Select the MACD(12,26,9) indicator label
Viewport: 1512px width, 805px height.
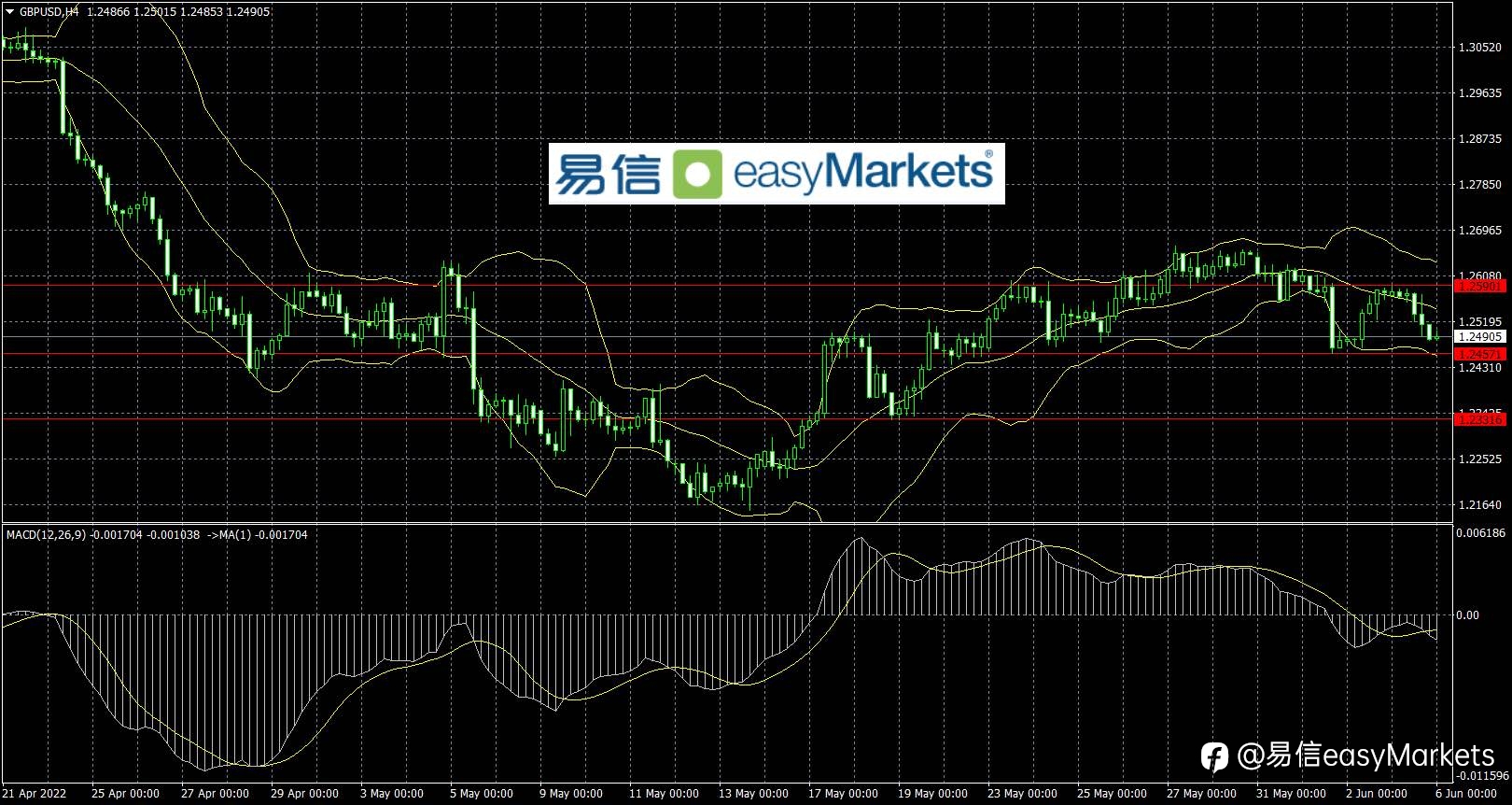(x=46, y=535)
